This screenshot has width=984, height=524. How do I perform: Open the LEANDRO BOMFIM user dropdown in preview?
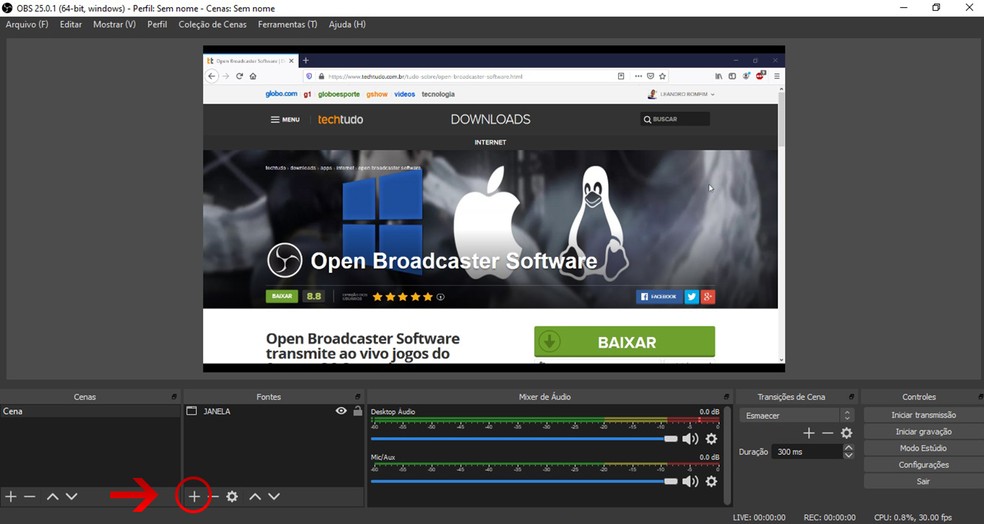coord(682,94)
